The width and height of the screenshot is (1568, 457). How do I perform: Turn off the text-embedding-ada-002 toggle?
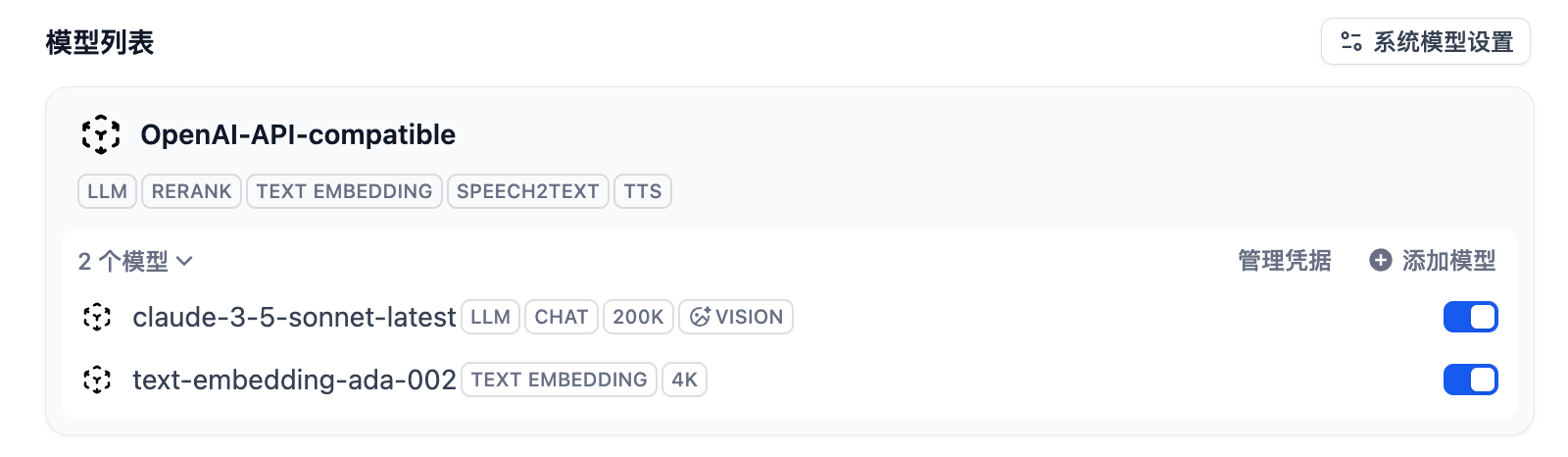[x=1470, y=380]
